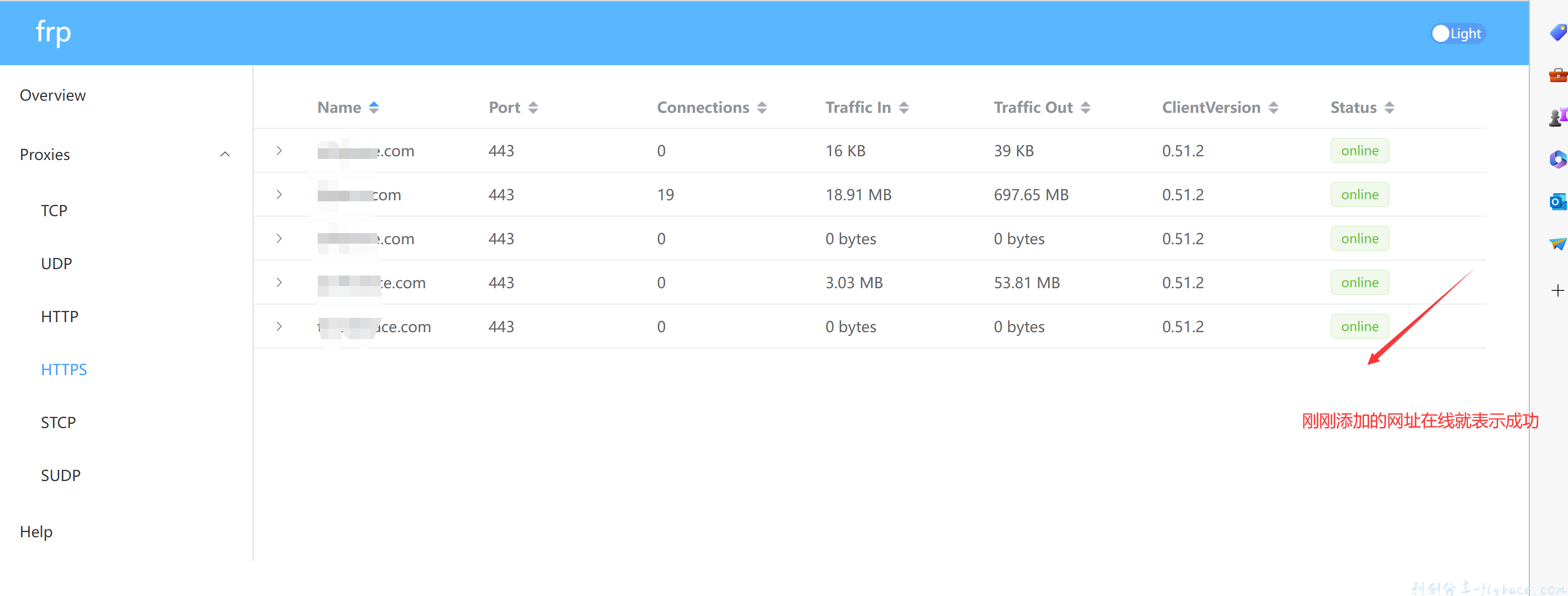Open the TCP proxies page
The width and height of the screenshot is (1568, 596).
(54, 211)
